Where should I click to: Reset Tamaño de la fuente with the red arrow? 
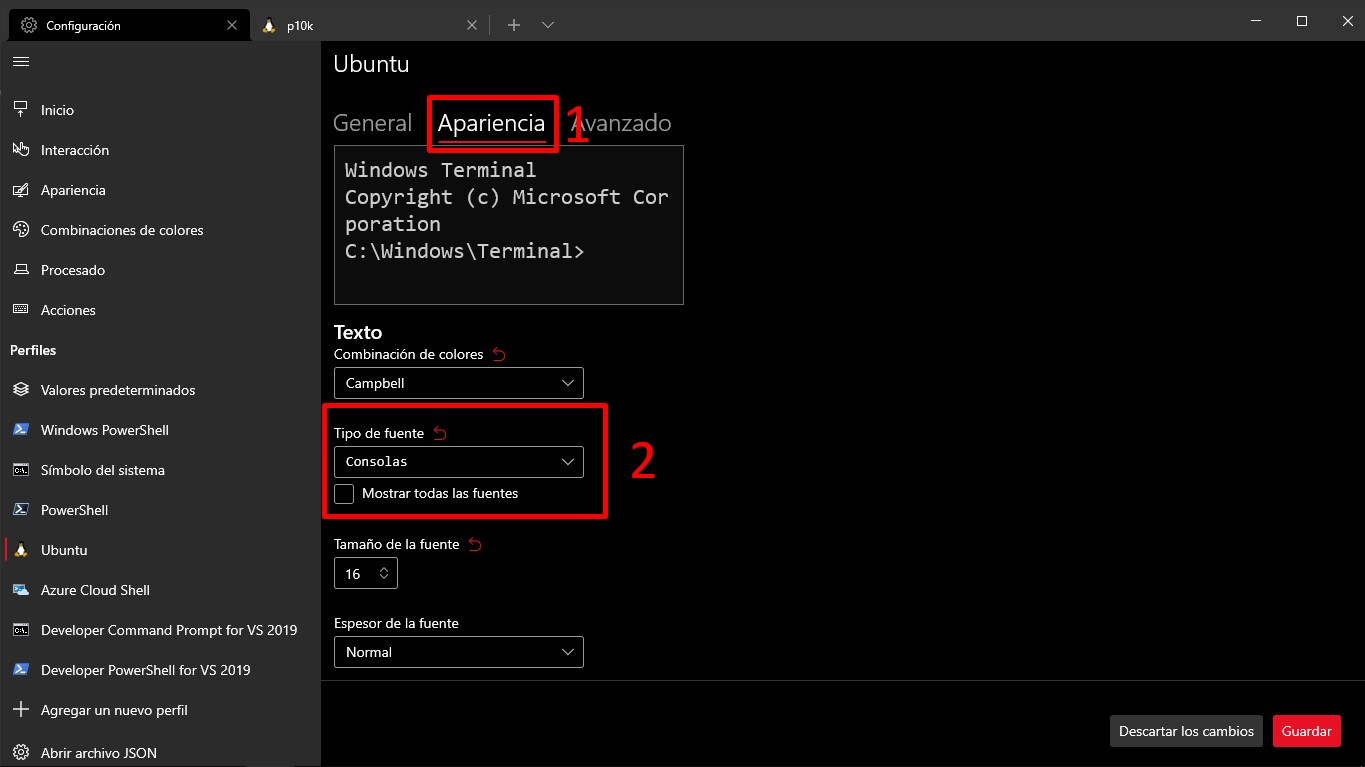pyautogui.click(x=475, y=544)
